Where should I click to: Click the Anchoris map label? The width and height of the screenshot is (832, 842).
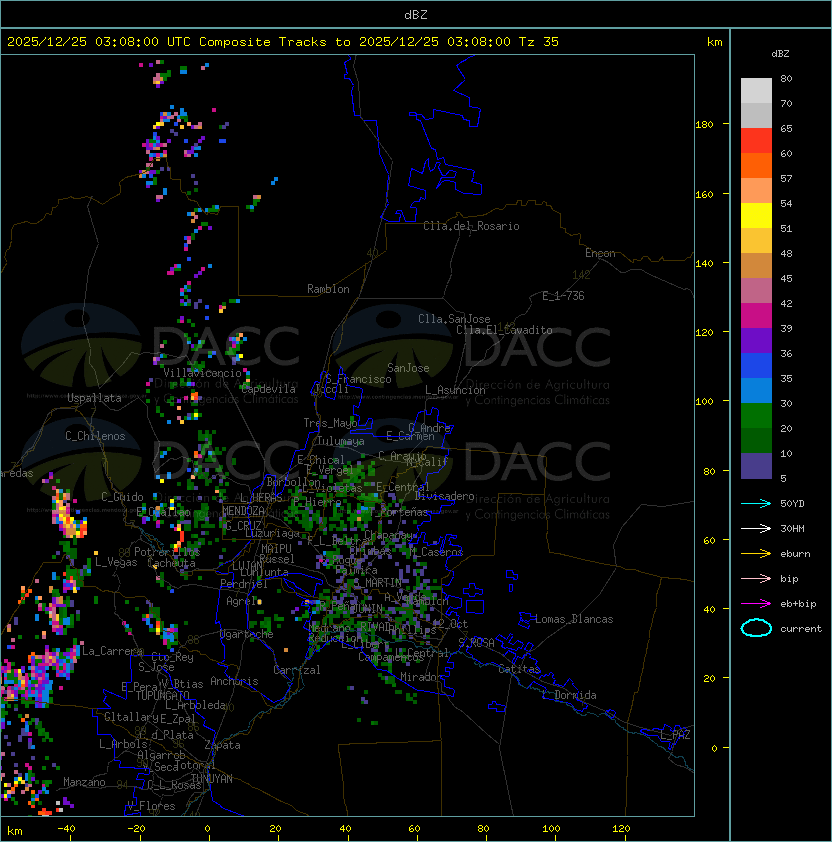[x=234, y=681]
